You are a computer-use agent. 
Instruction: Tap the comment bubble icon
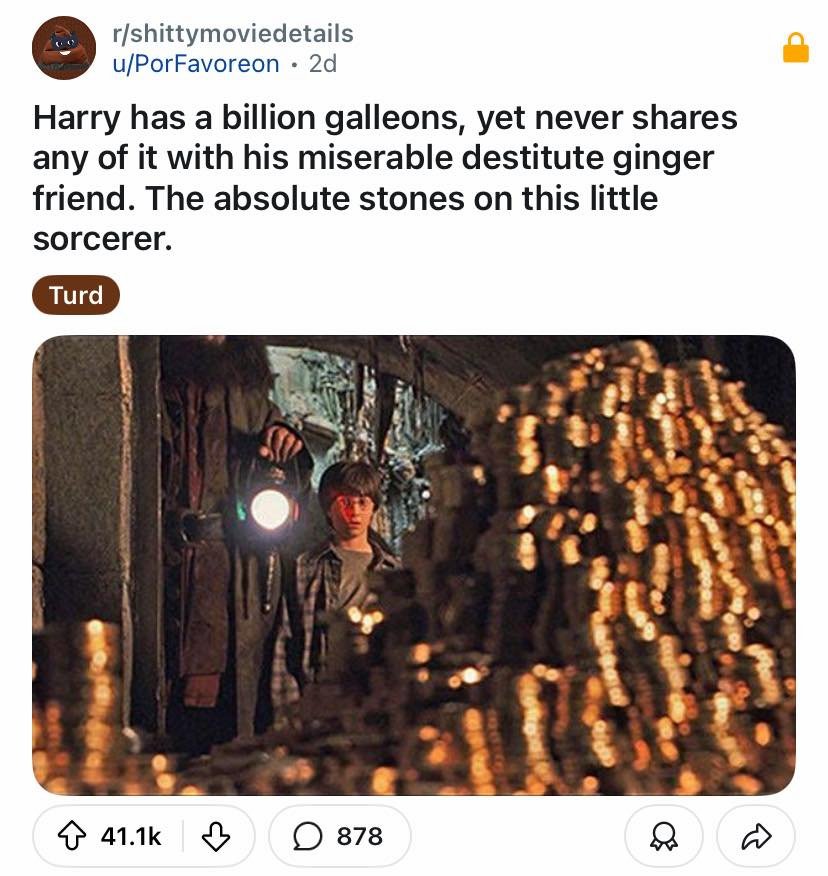pyautogui.click(x=309, y=836)
